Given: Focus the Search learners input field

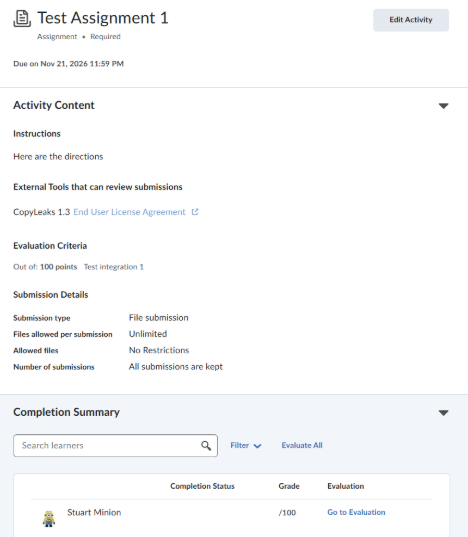Looking at the screenshot, I should (x=115, y=446).
